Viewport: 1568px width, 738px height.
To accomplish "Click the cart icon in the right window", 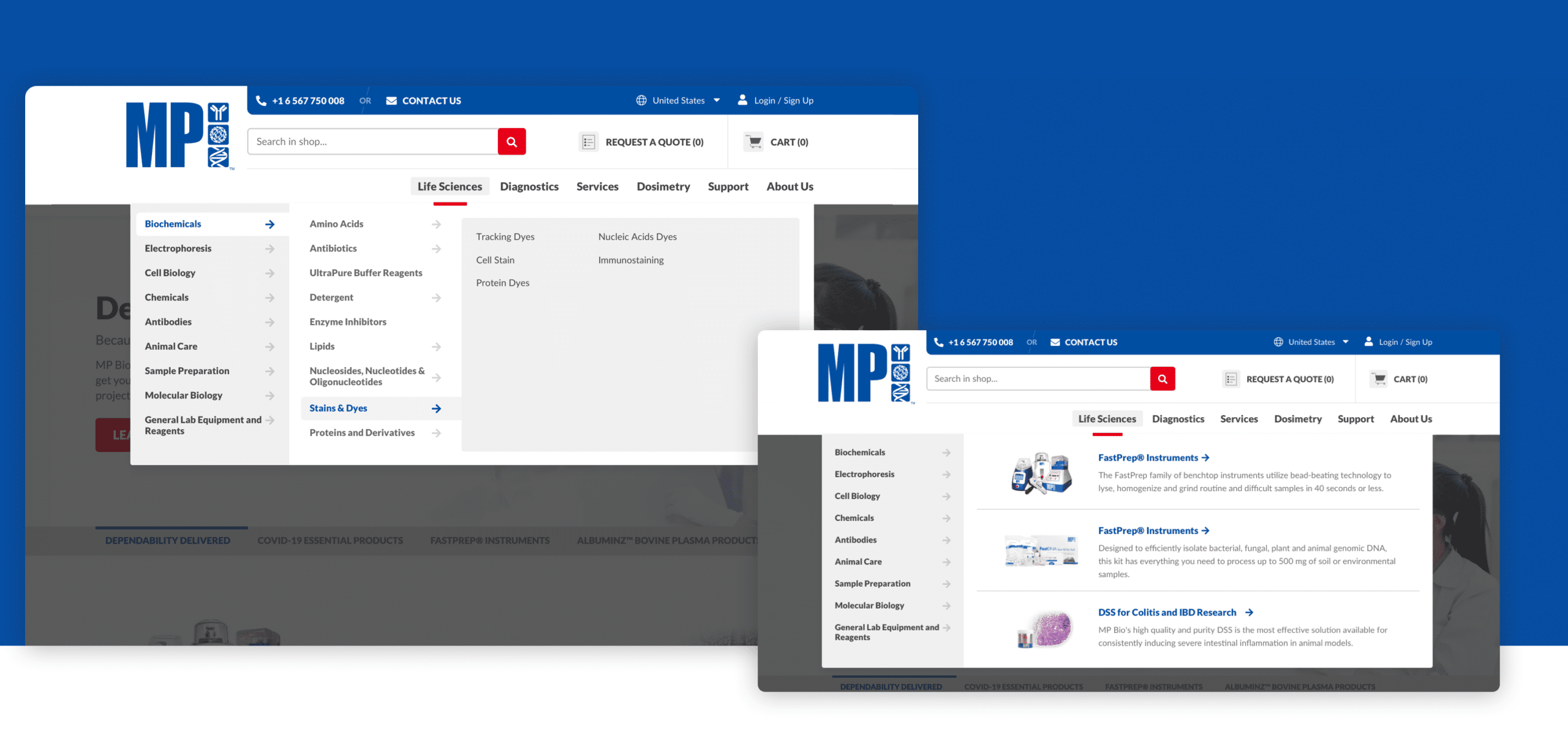I will click(x=1379, y=379).
